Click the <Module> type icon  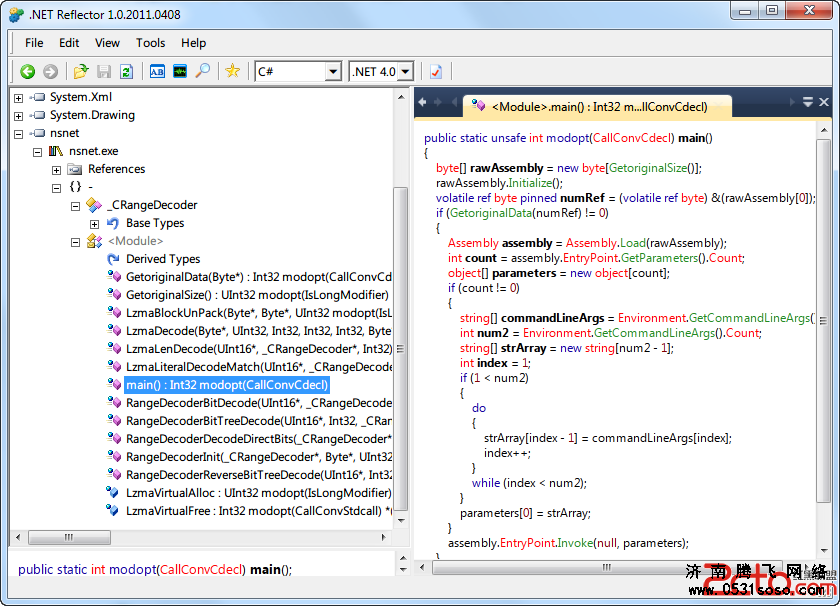click(x=94, y=241)
